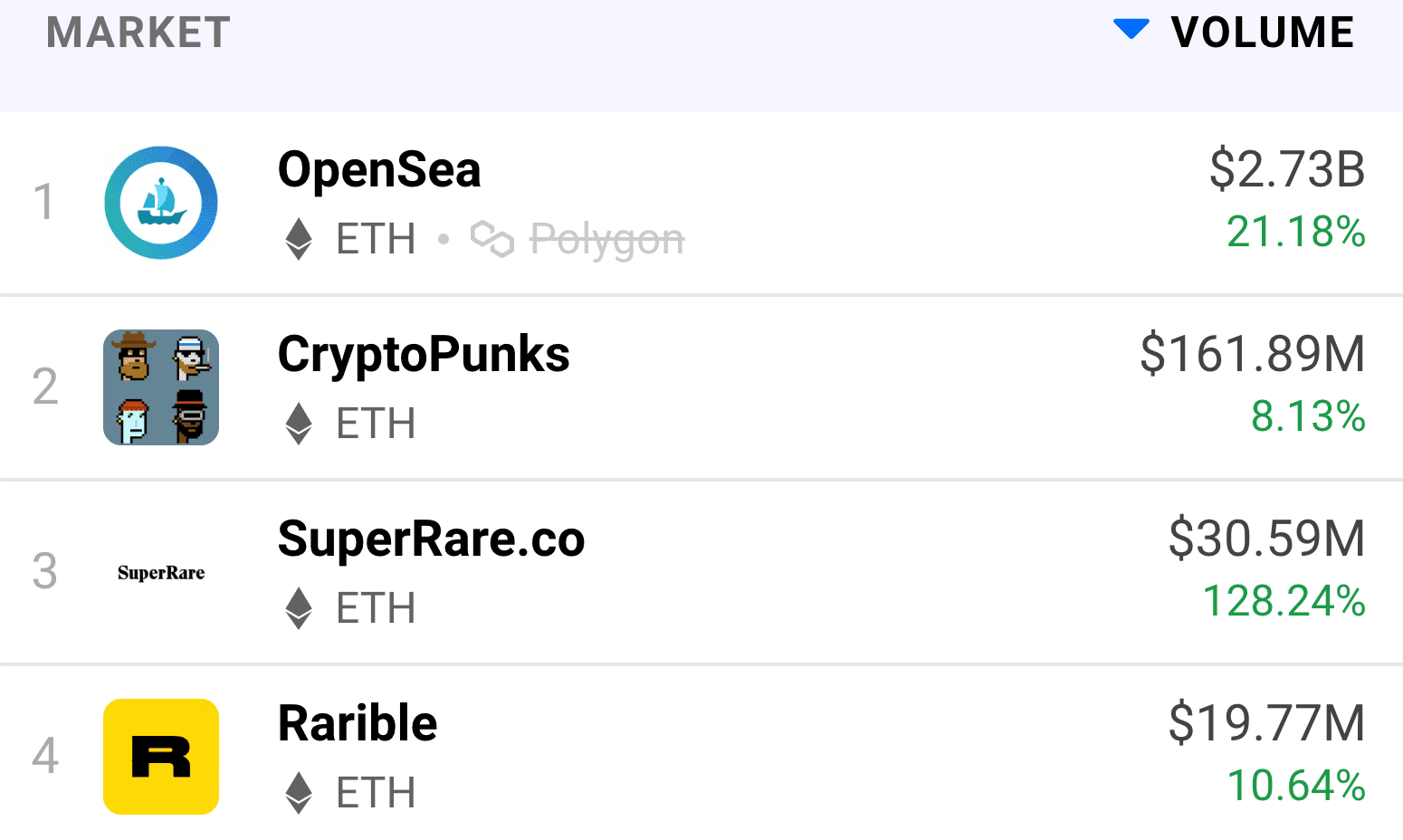Click the SuperRare wordmark logo

[161, 573]
